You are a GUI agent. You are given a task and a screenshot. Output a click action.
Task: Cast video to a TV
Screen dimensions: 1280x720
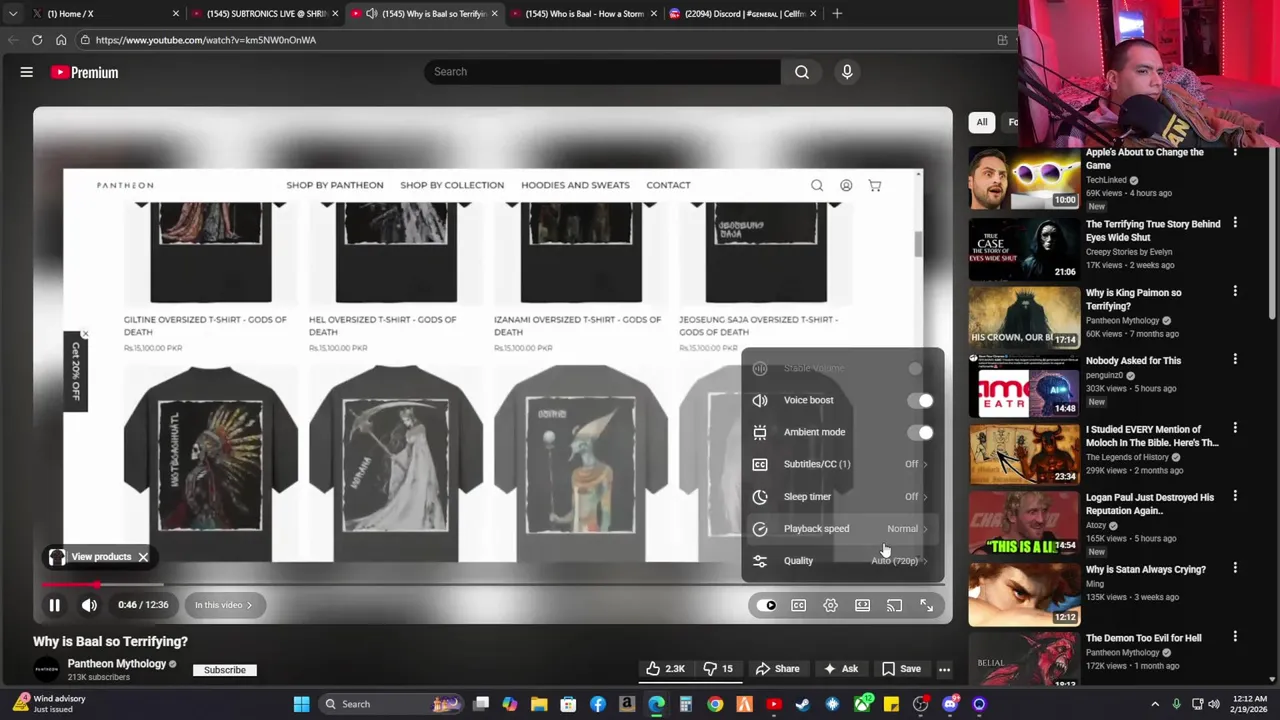894,605
